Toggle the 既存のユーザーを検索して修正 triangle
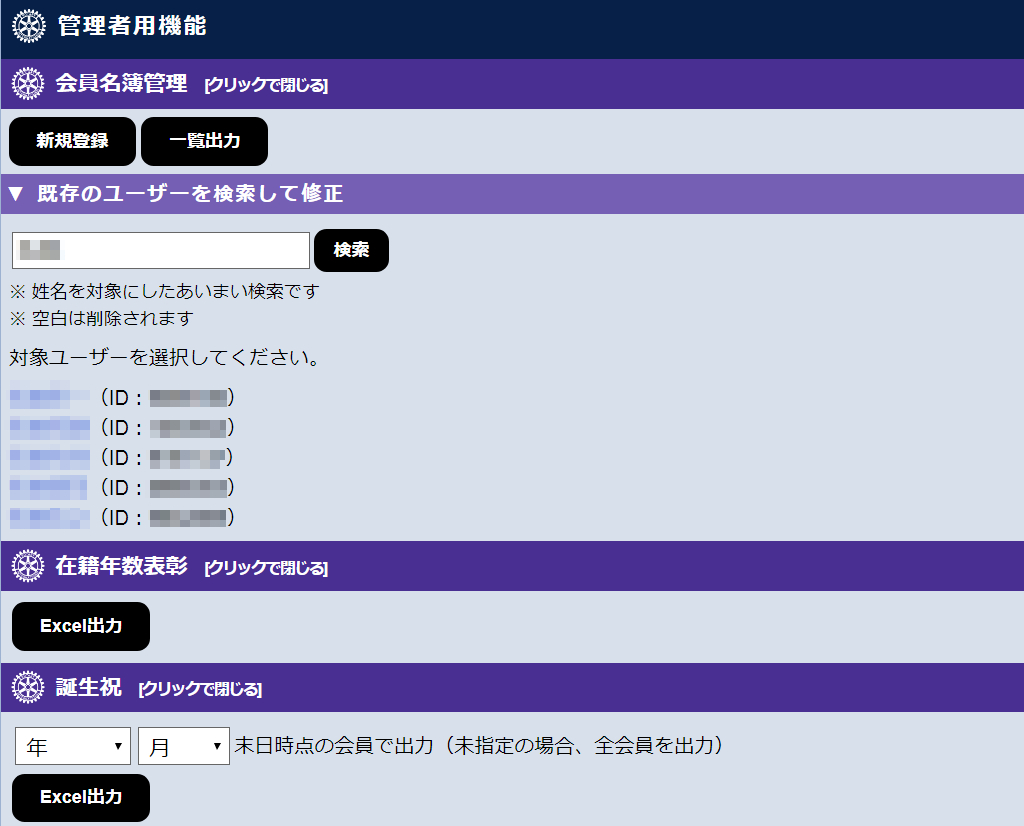1024x826 pixels. (x=15, y=194)
